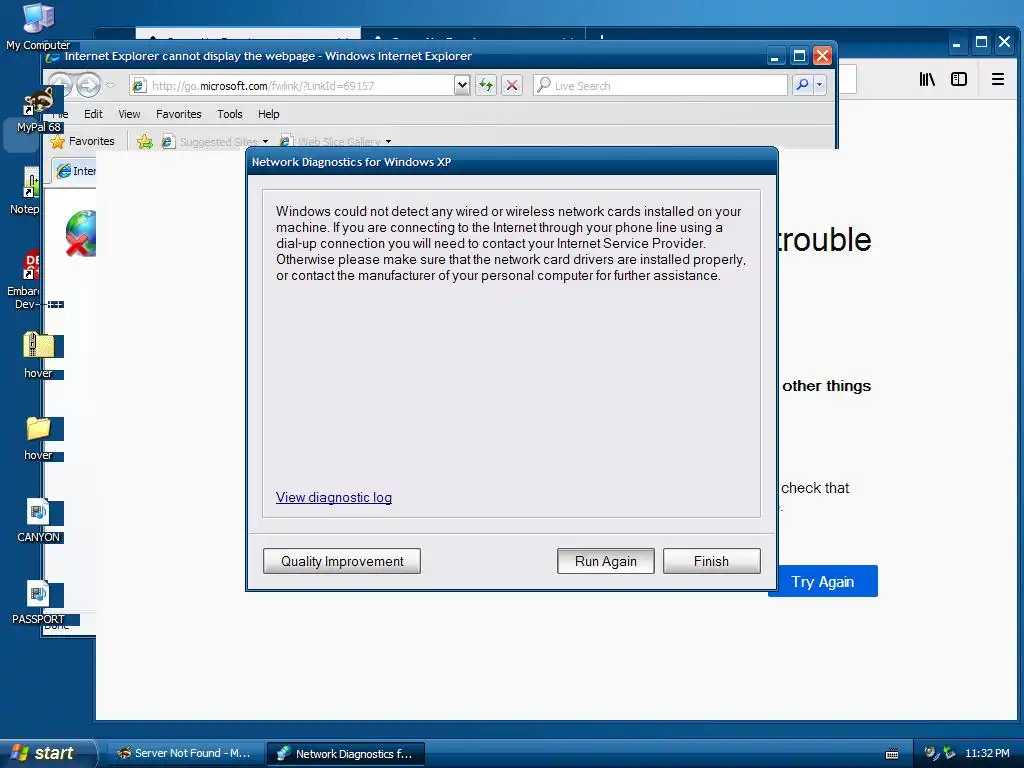
Task: Select the Internet Explorer page tab
Action: tap(74, 171)
